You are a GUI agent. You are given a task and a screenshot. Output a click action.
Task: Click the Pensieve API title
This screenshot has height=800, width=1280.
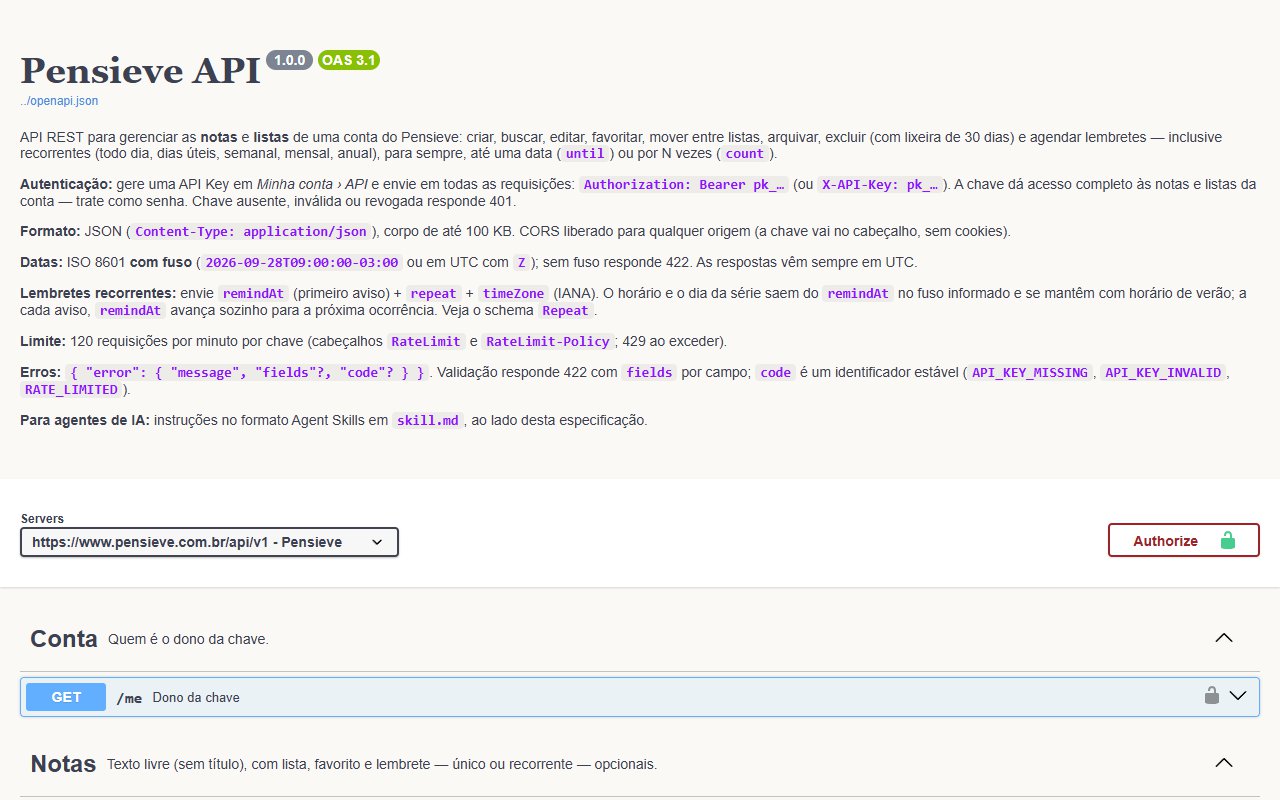pos(140,70)
